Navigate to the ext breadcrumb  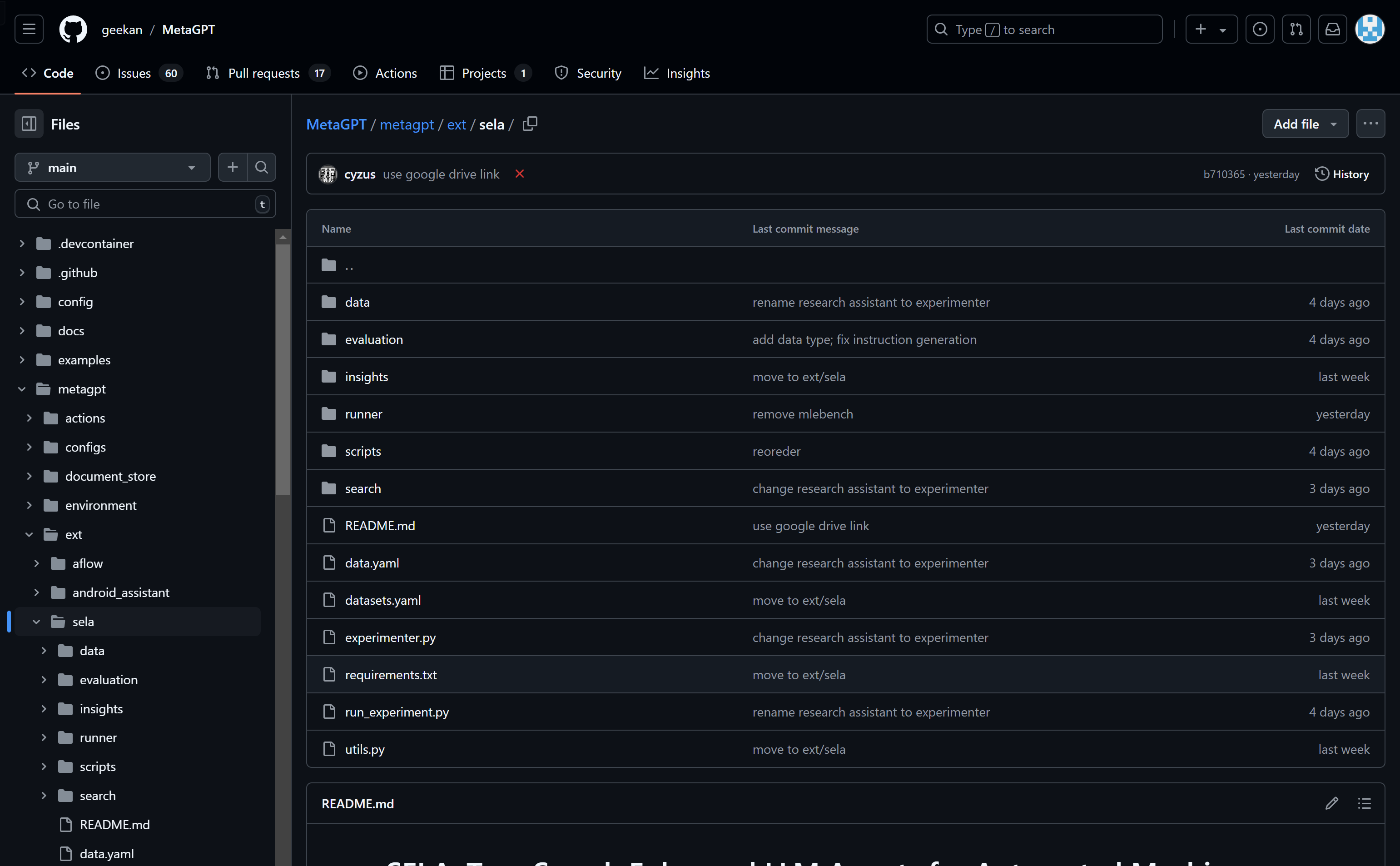tap(457, 124)
